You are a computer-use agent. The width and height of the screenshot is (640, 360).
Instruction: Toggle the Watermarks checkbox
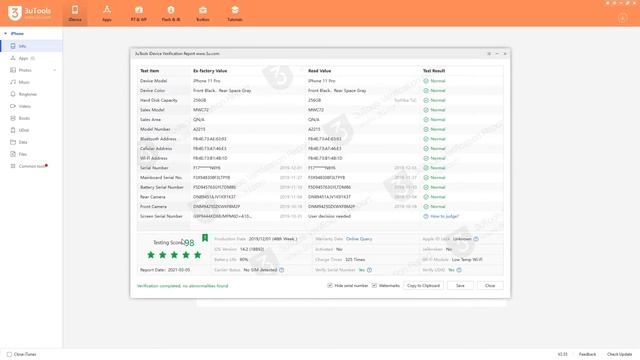coord(374,286)
